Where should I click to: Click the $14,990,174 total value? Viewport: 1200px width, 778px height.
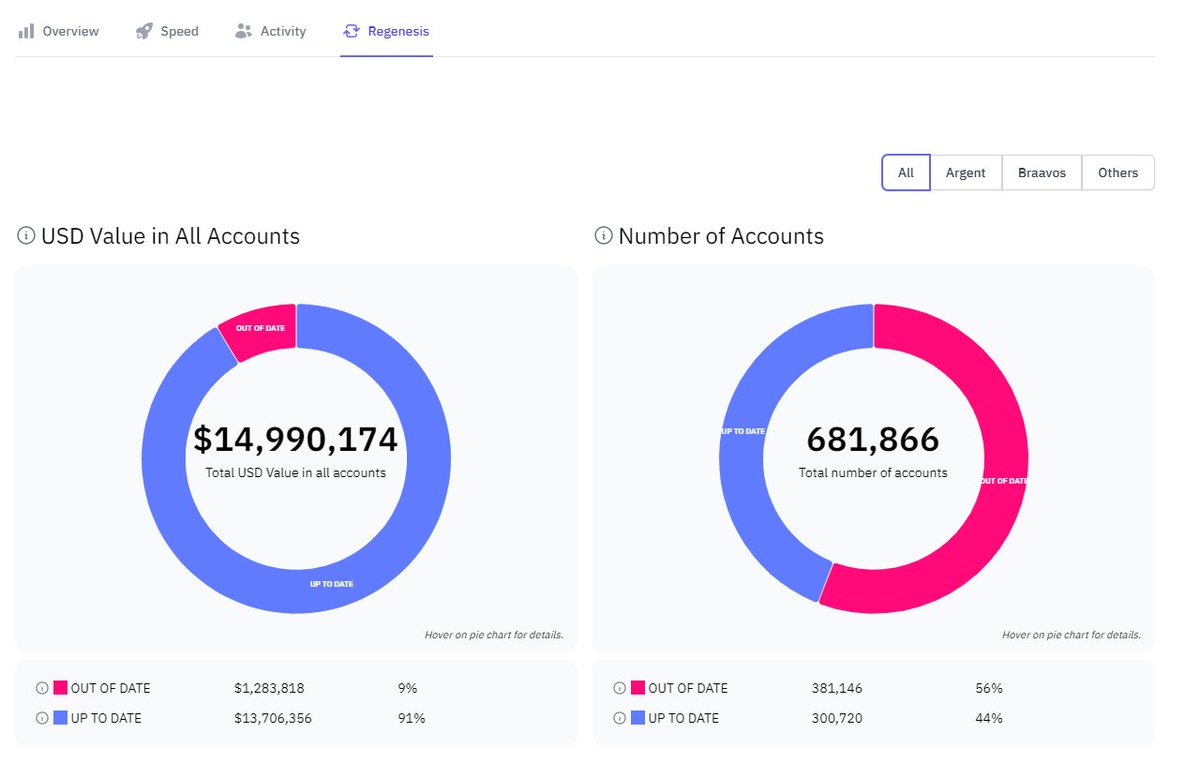tap(296, 440)
